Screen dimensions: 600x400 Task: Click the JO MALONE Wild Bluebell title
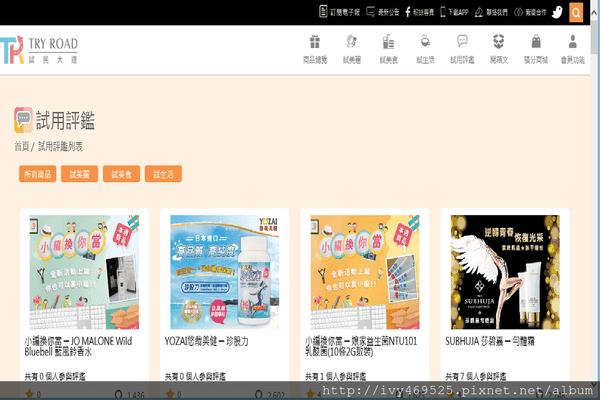(78, 346)
